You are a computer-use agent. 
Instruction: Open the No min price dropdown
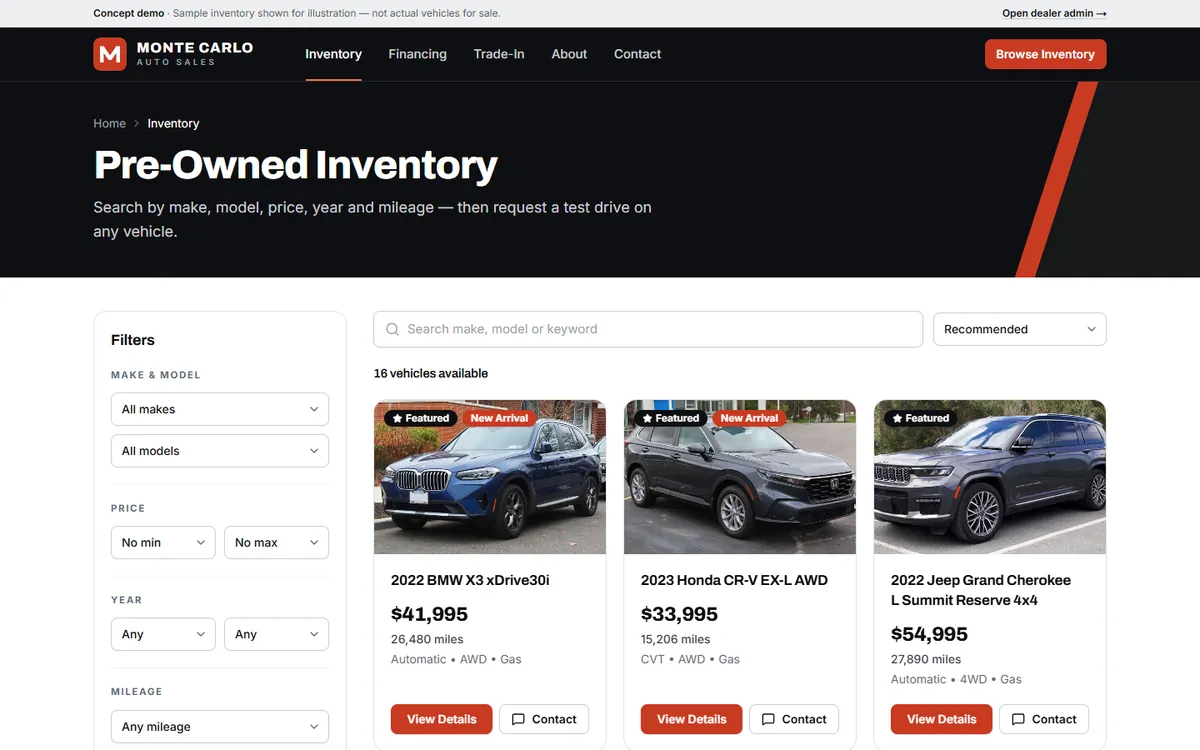click(163, 542)
